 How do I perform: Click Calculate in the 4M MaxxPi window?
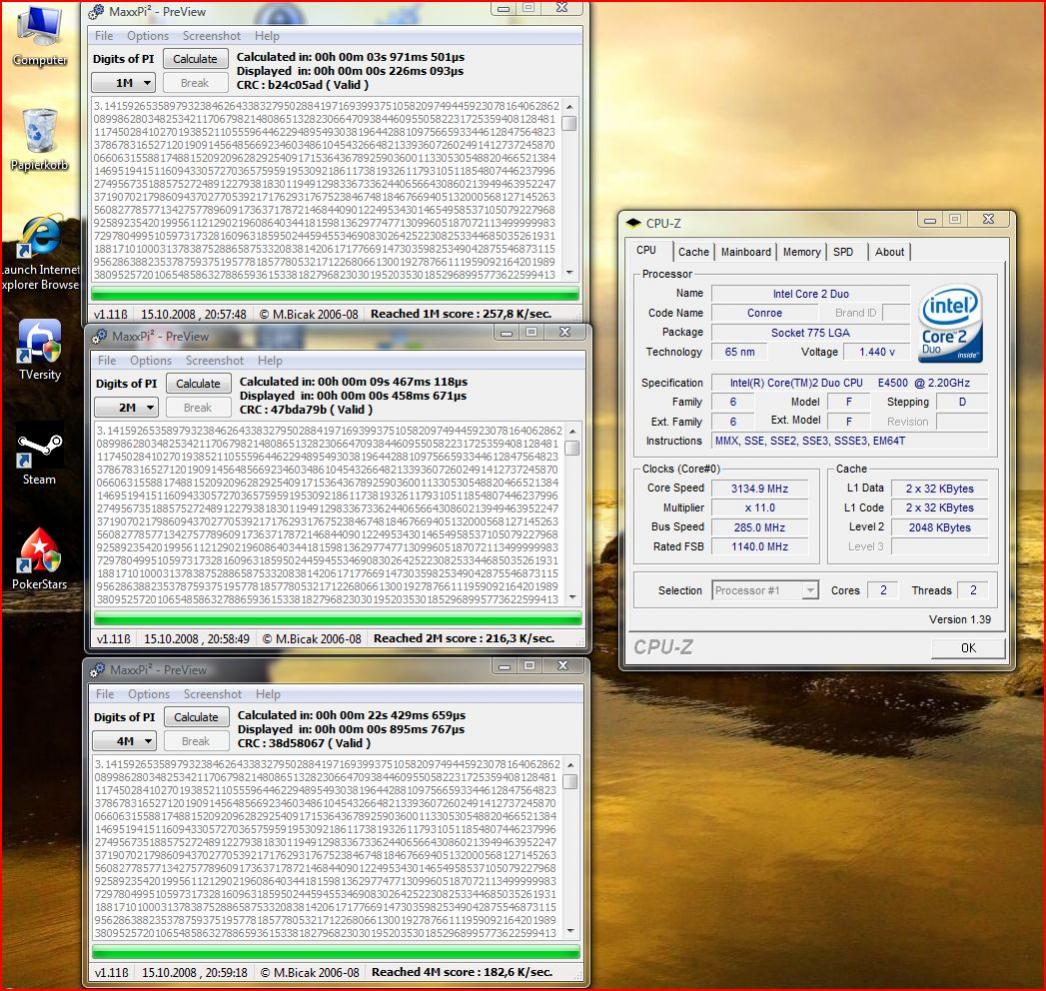(196, 717)
